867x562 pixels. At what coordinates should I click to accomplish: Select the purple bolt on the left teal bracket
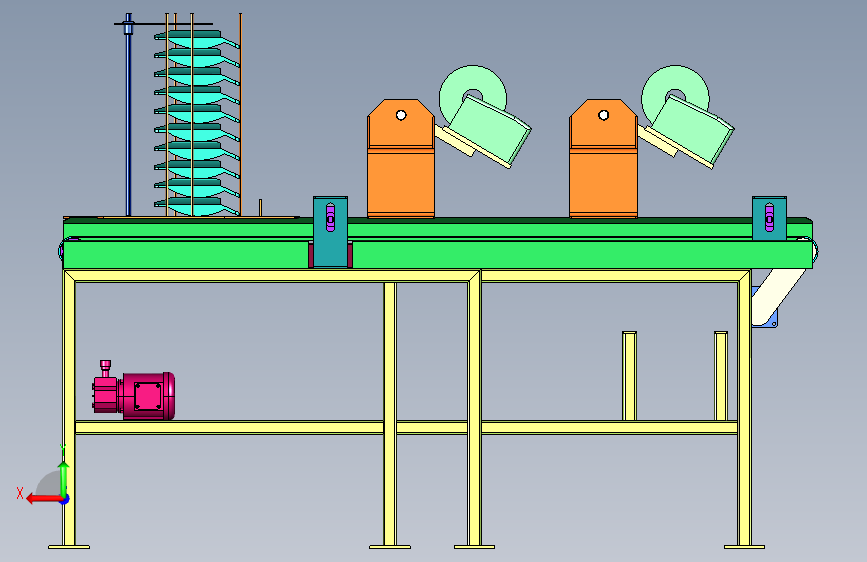[x=330, y=217]
